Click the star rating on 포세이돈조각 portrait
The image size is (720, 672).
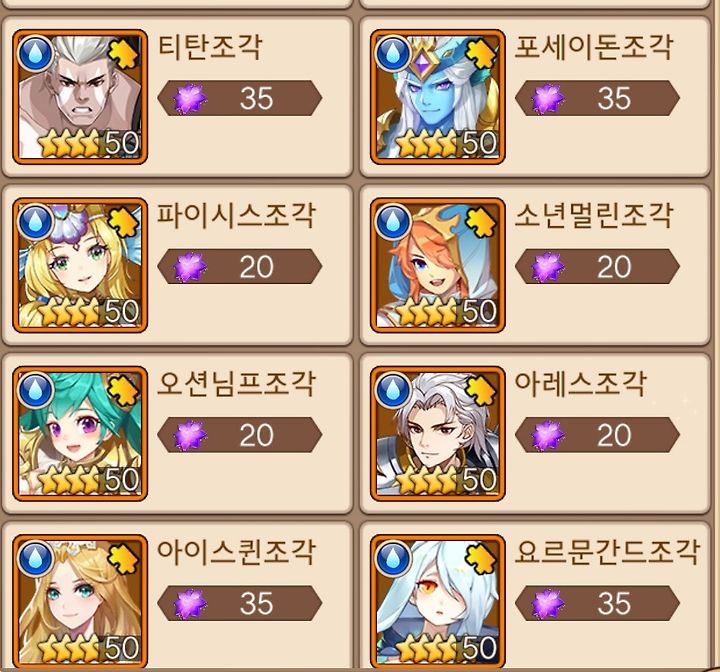tap(427, 143)
